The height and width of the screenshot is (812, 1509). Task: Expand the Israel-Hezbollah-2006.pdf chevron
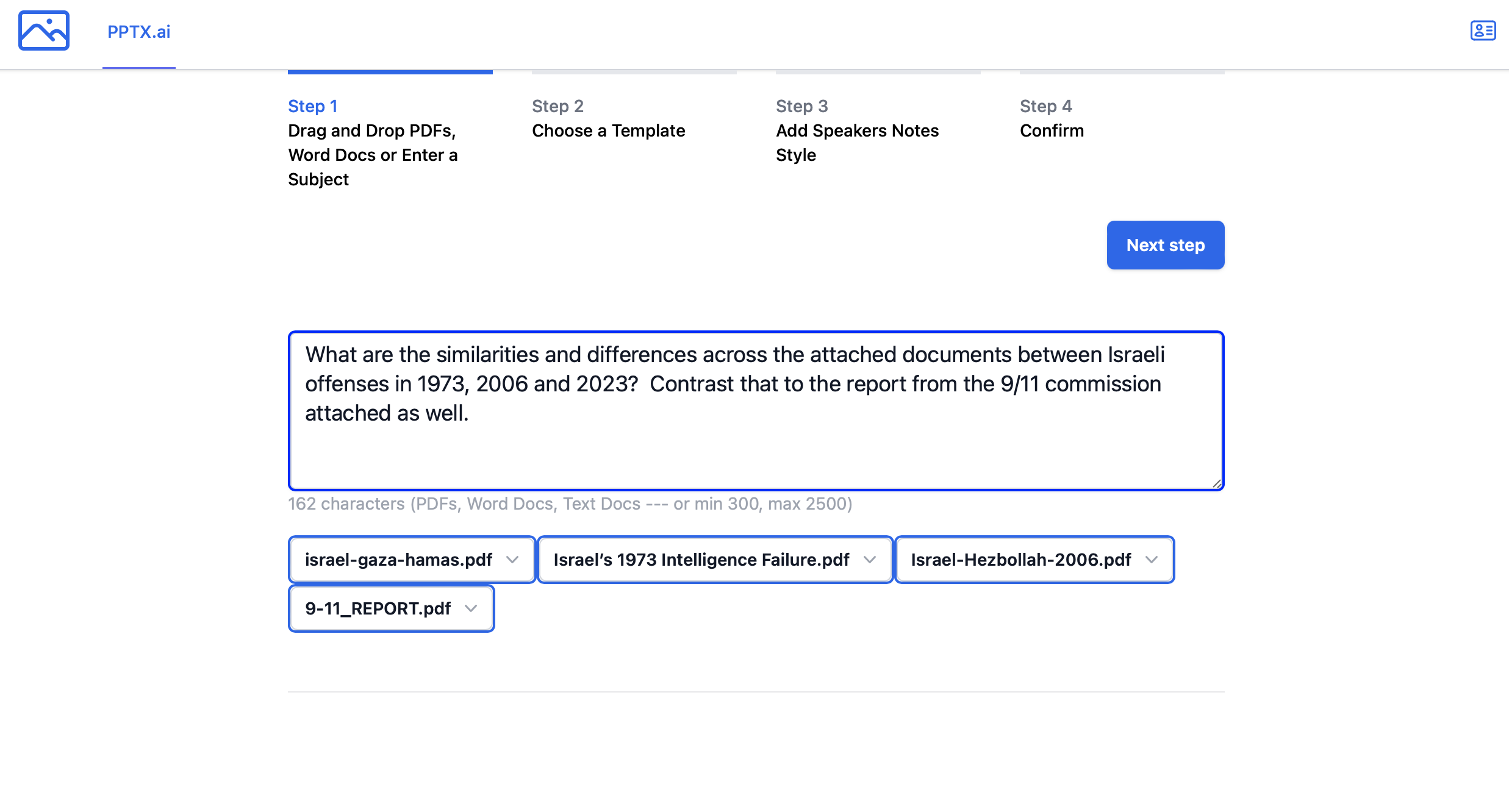click(x=1152, y=560)
